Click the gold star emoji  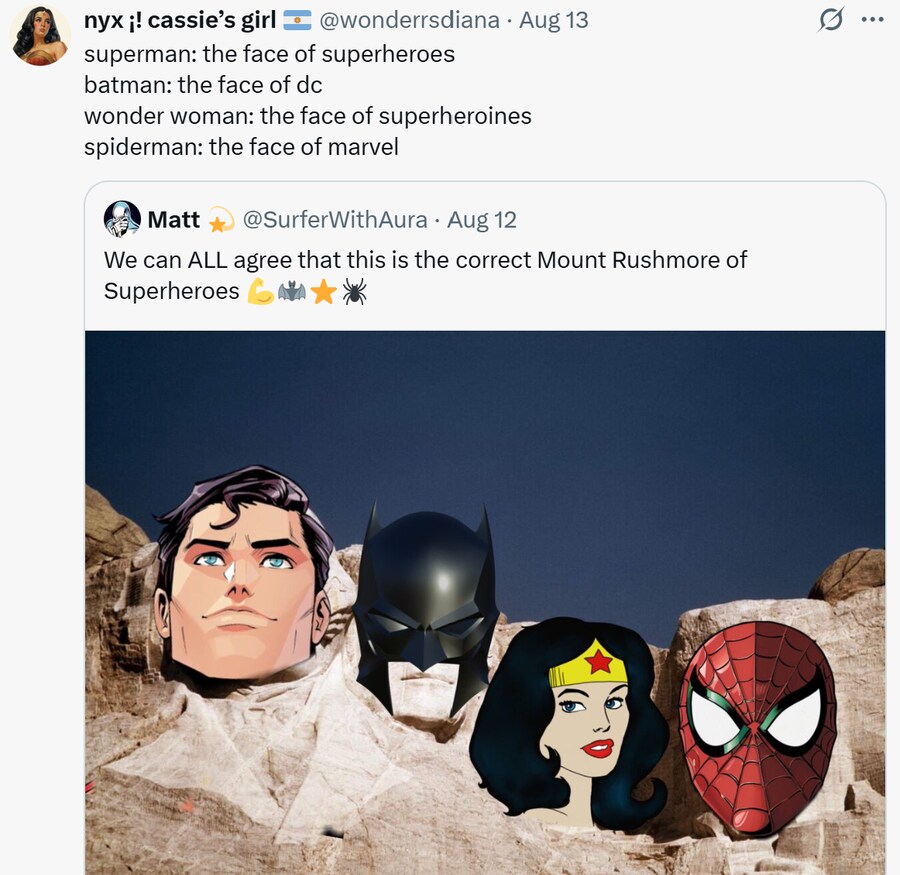pyautogui.click(x=322, y=292)
